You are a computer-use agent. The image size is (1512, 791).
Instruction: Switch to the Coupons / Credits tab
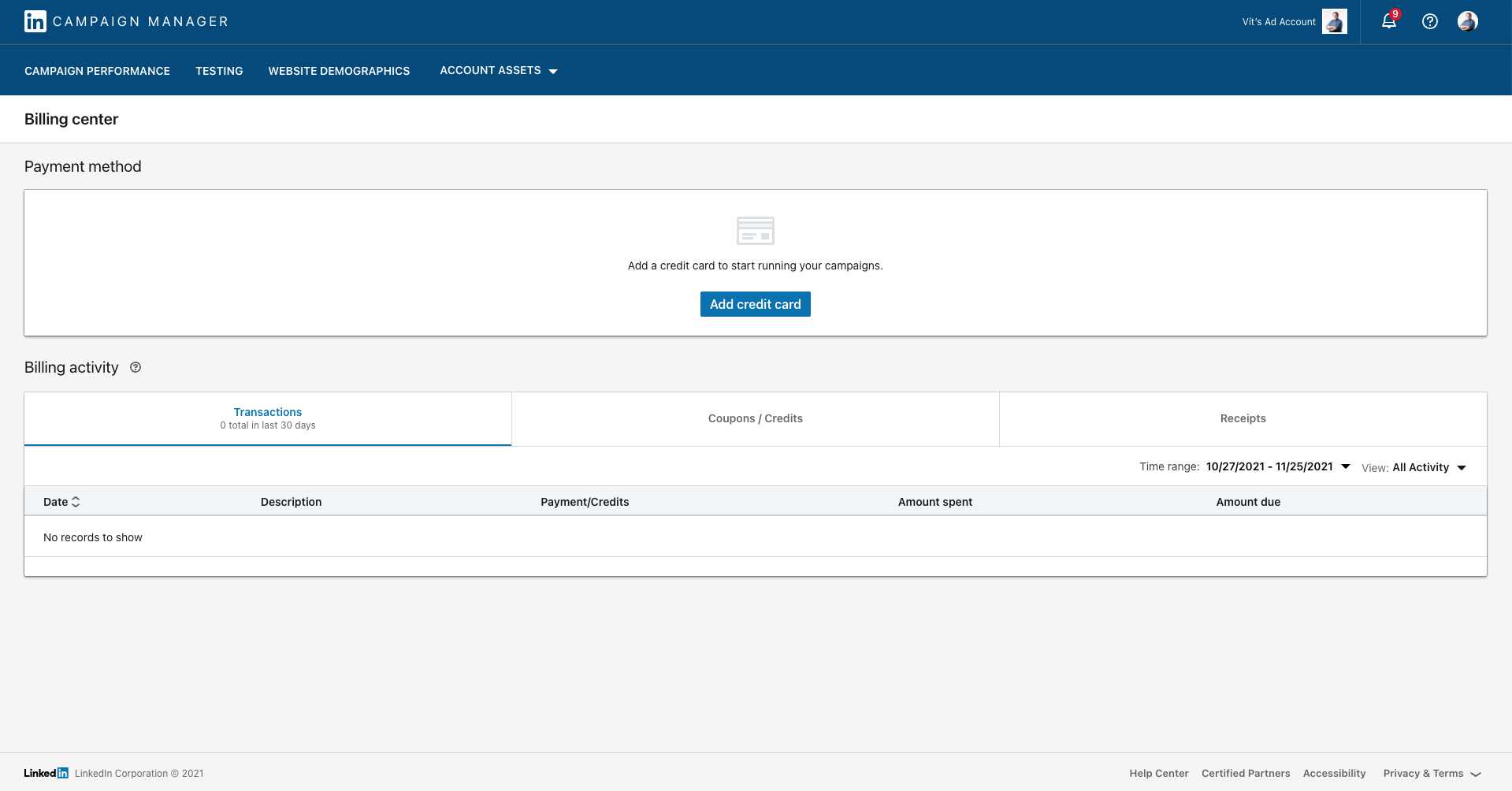(x=755, y=418)
